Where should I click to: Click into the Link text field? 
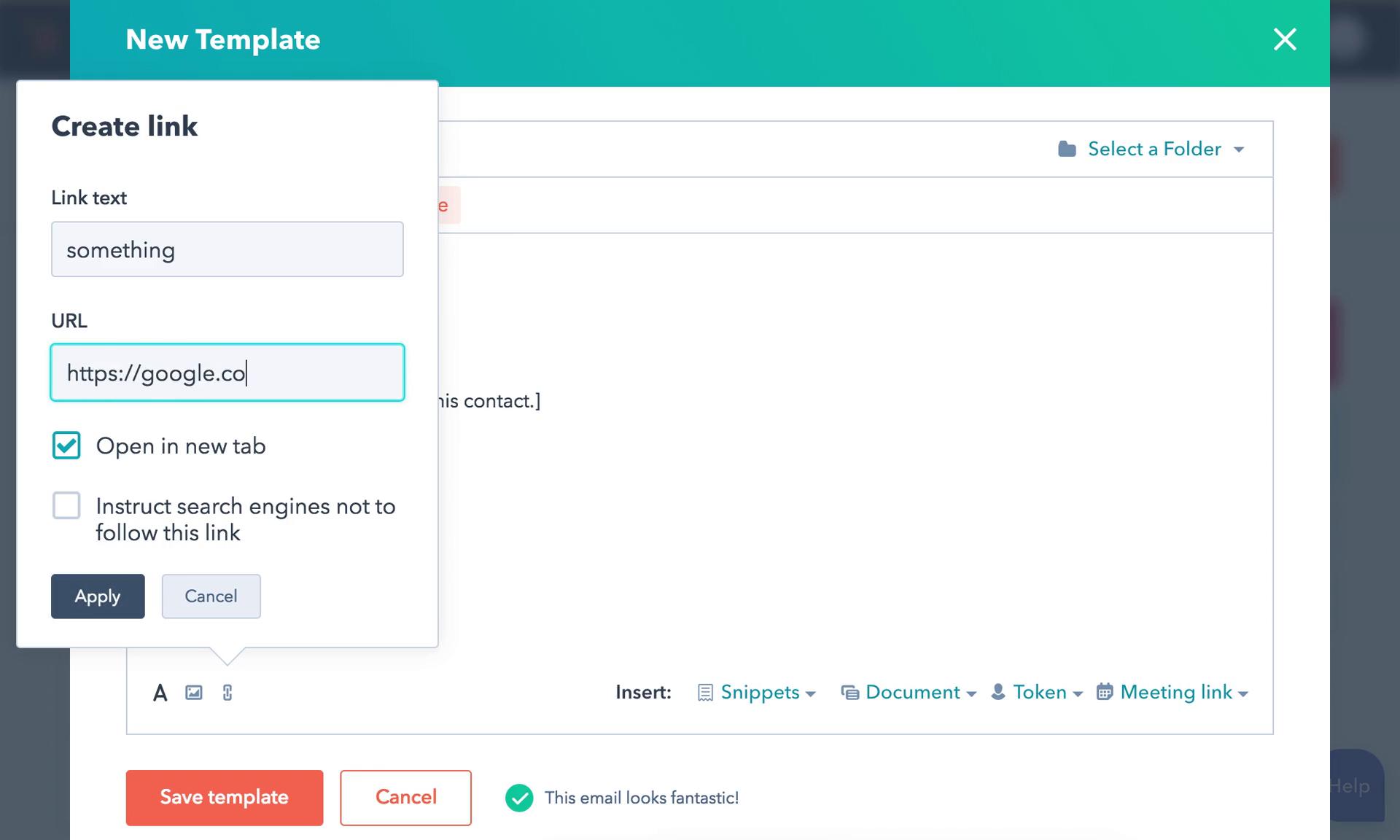(227, 249)
